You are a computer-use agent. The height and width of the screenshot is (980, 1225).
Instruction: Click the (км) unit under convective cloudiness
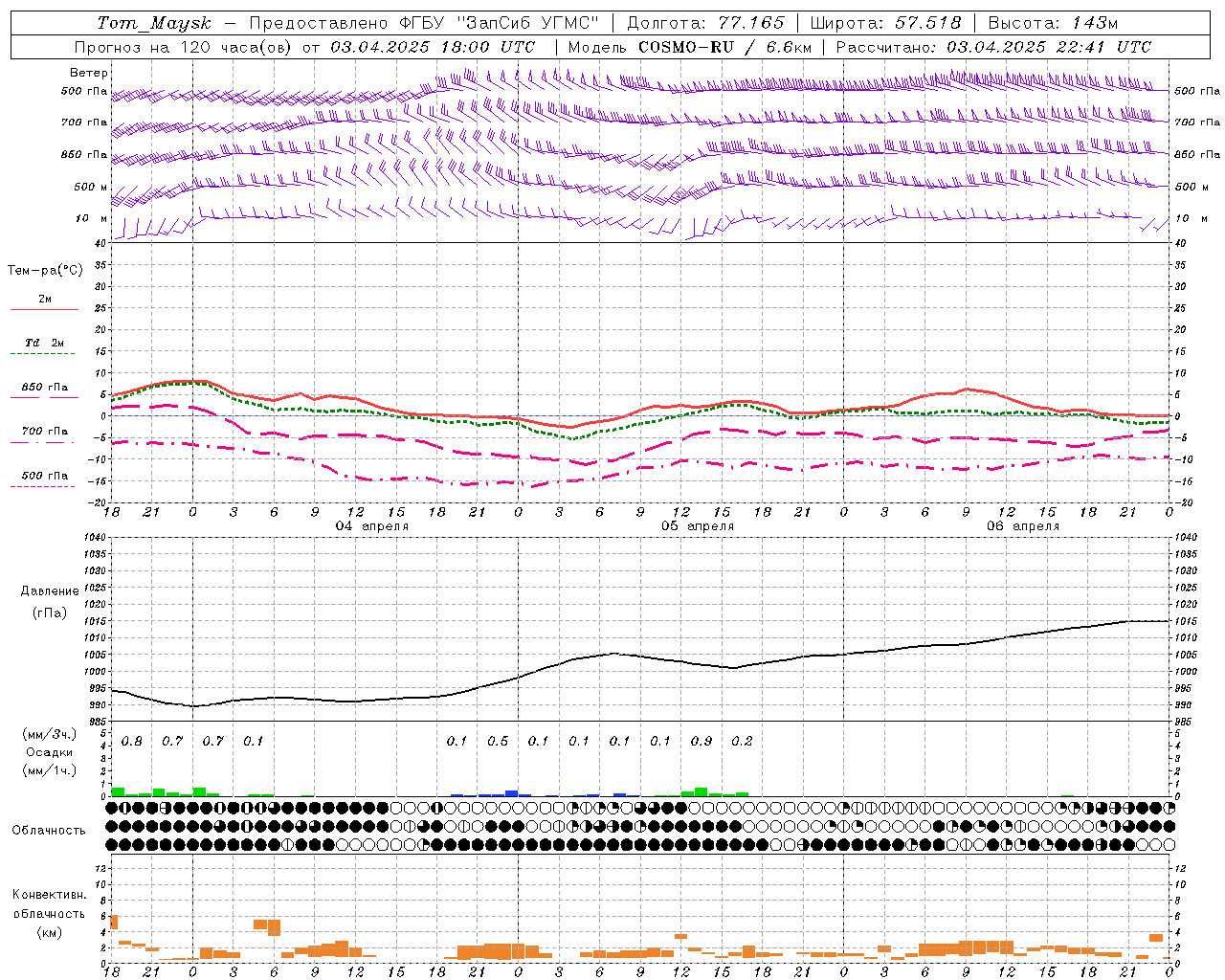pos(49,933)
